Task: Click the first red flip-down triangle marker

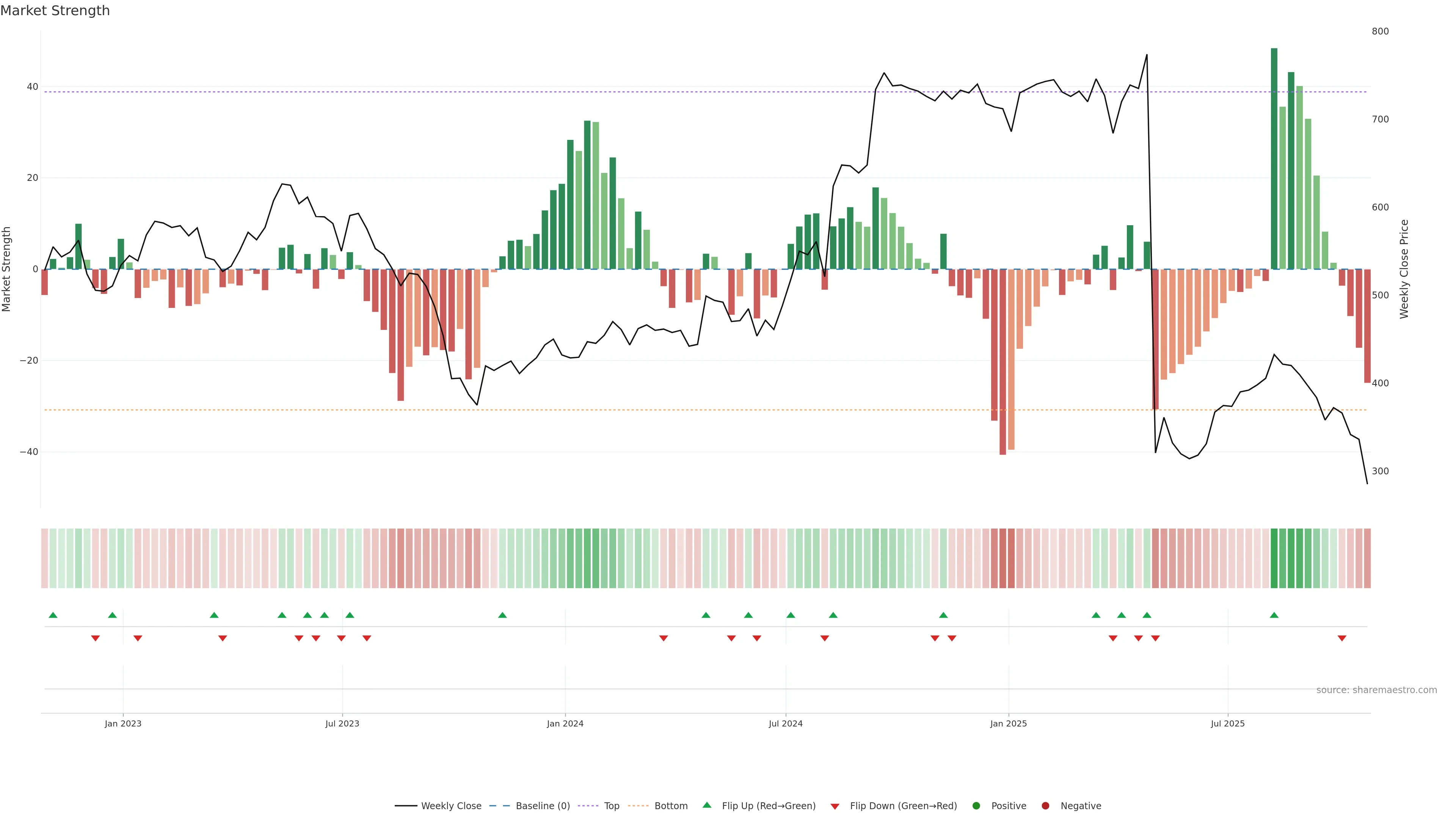Action: [x=96, y=638]
